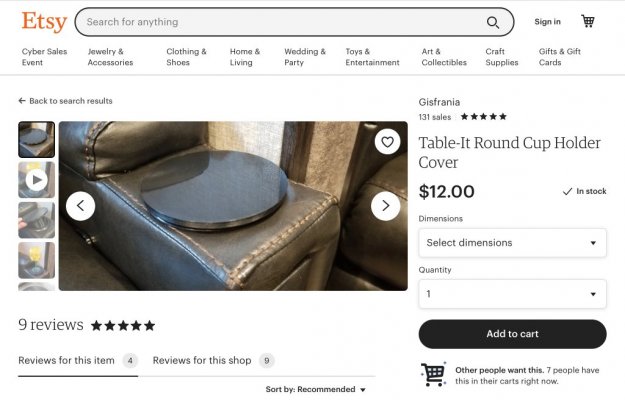
Task: Click the Etsy logo
Action: [44, 22]
